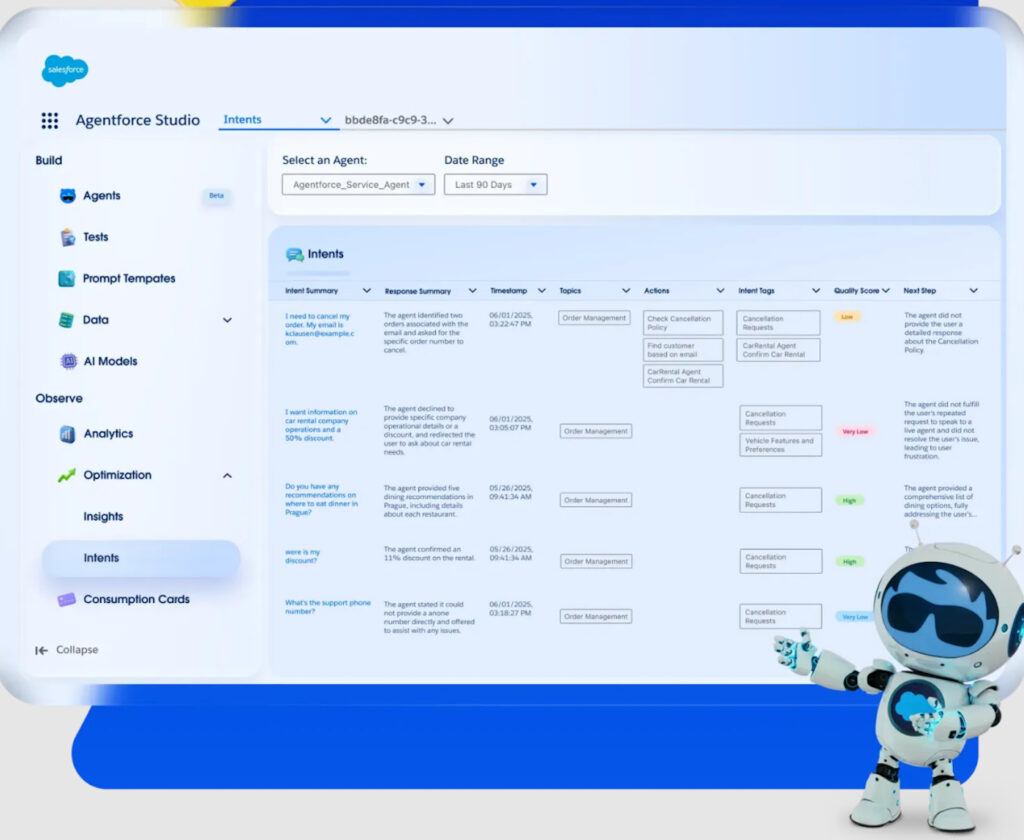Open the Intents tab dropdown

[325, 120]
